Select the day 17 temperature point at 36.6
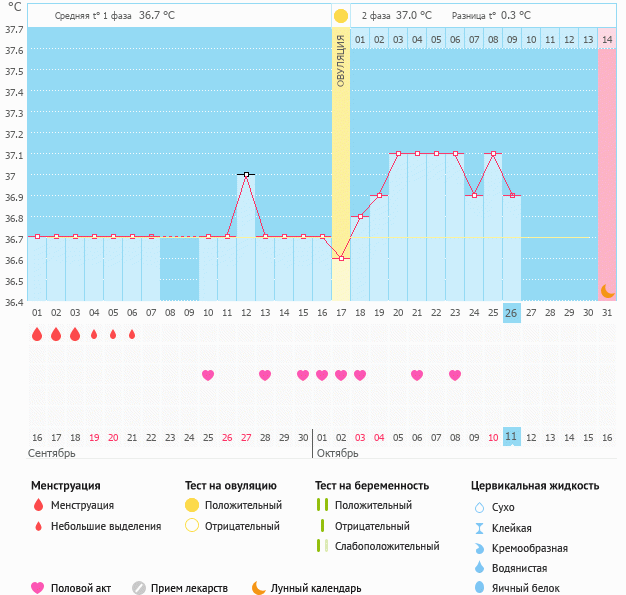This screenshot has width=626, height=595. (341, 258)
